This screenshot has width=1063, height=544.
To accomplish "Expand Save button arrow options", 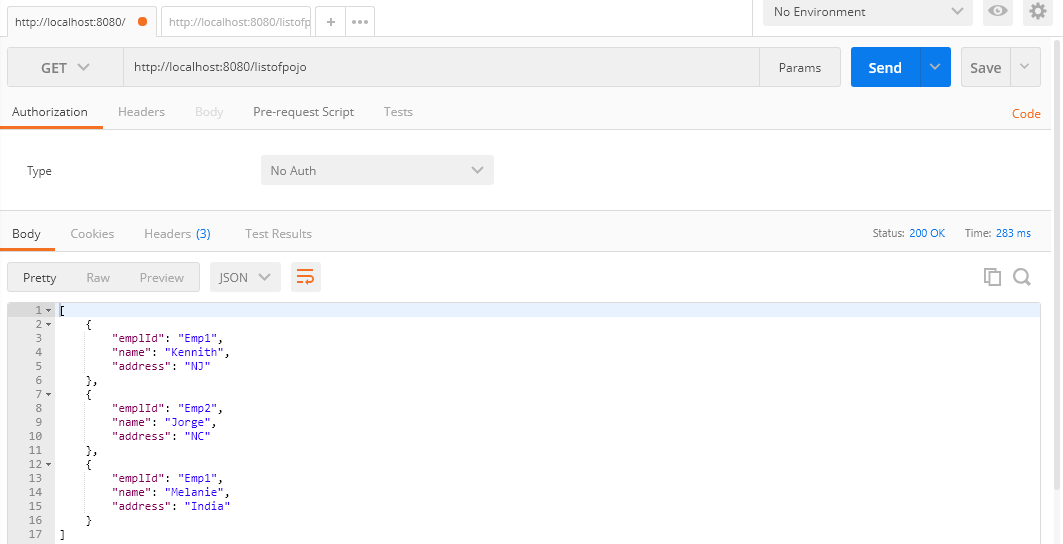I will [x=1025, y=67].
